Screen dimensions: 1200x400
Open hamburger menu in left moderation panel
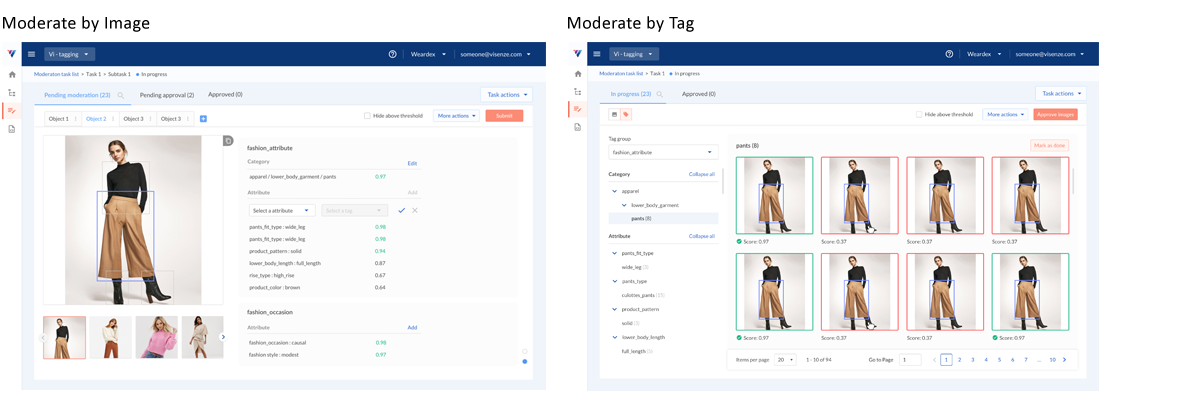point(32,54)
